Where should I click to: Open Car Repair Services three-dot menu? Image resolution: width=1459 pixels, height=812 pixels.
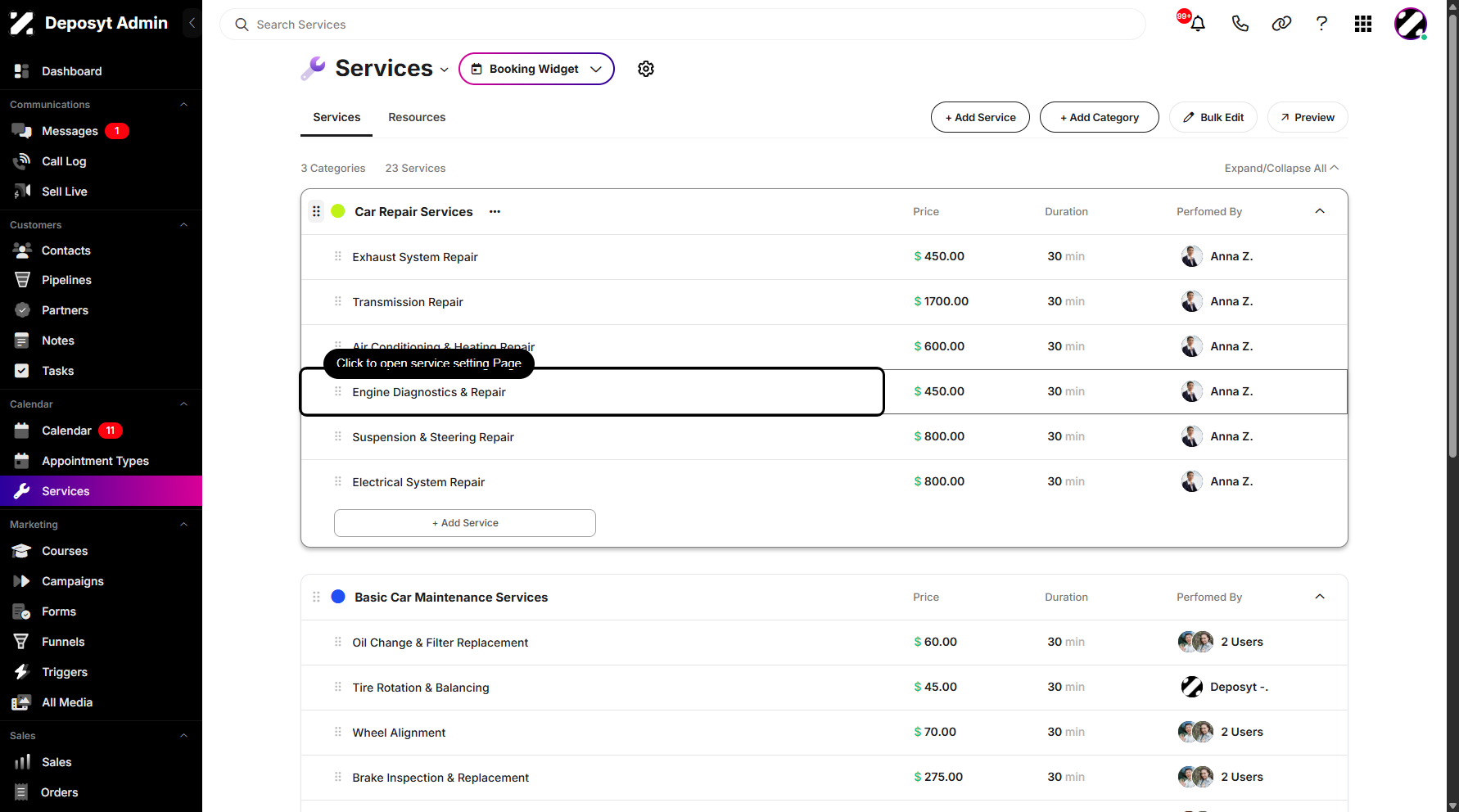(495, 211)
